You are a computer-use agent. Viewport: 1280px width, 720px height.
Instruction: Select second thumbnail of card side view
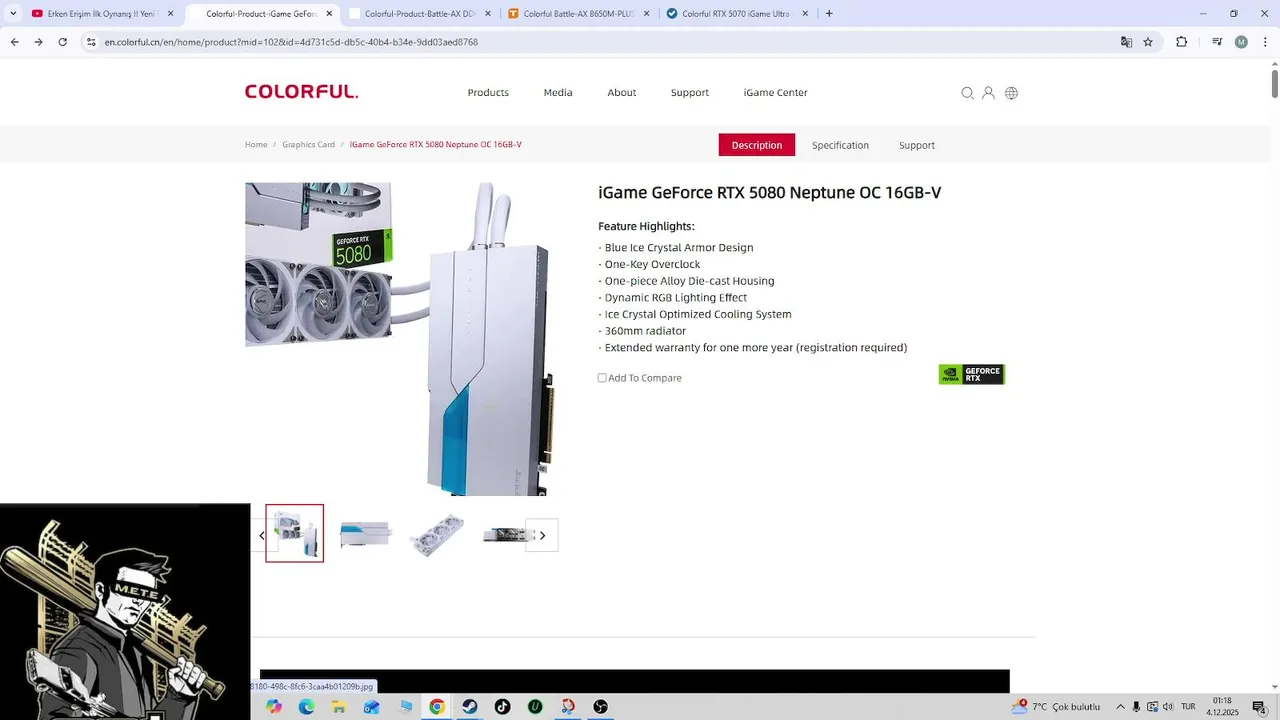[x=365, y=534]
